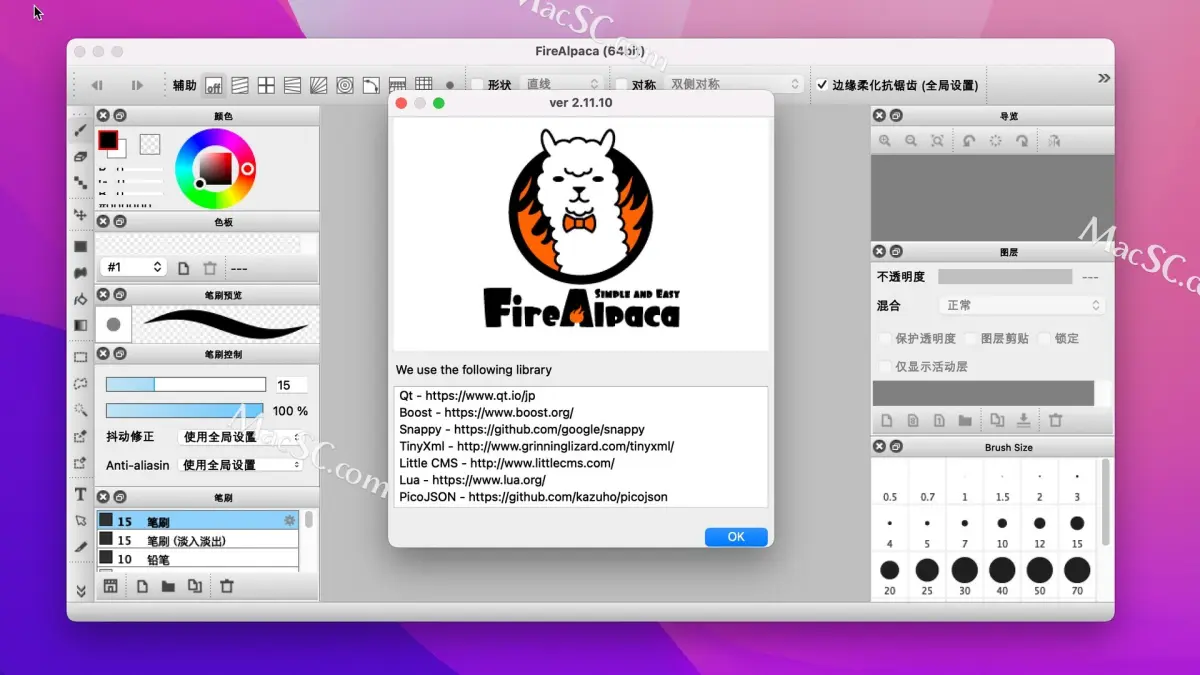
Task: Flip the view in navigator panel
Action: point(1054,141)
